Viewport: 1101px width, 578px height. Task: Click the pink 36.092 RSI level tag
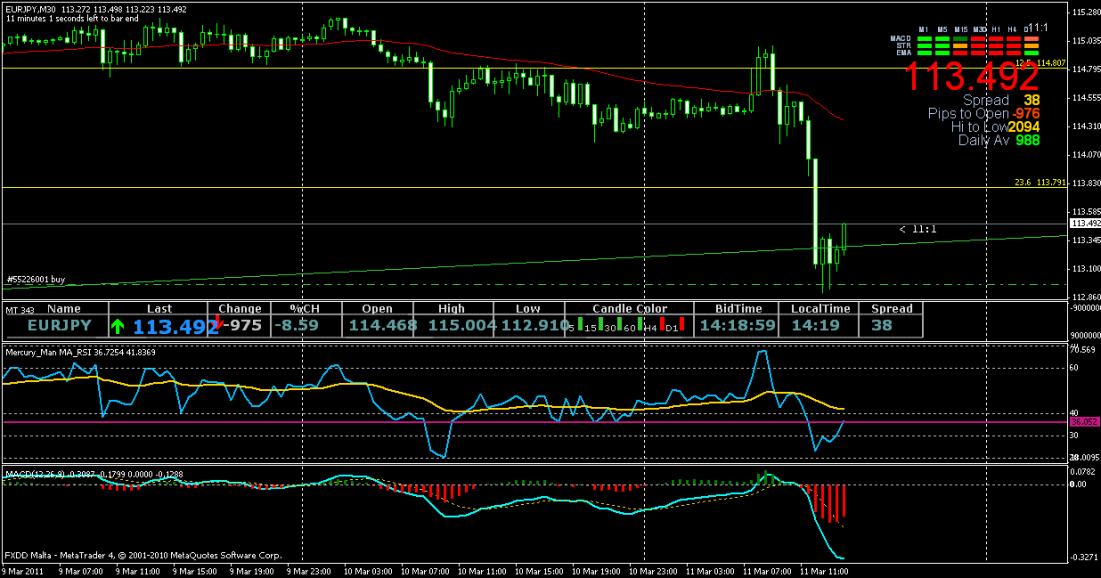click(1083, 422)
